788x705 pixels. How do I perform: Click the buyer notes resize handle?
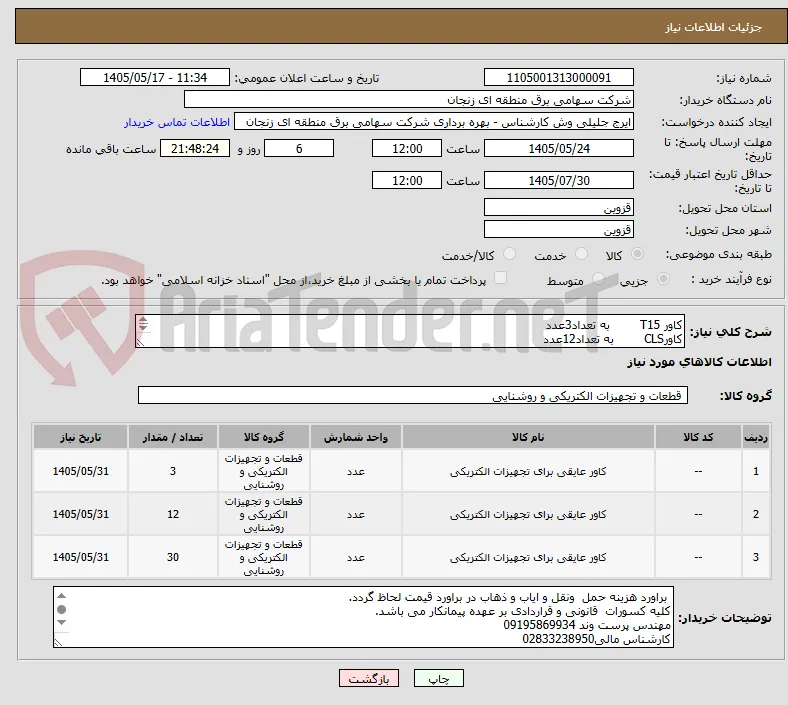pyautogui.click(x=58, y=642)
